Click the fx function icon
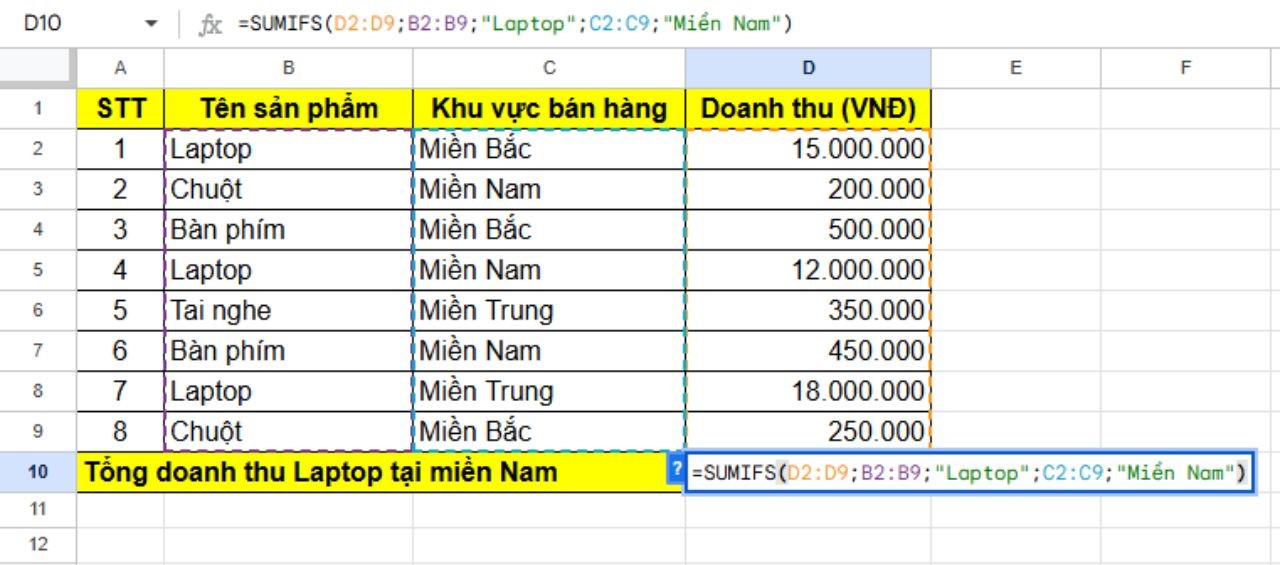Image resolution: width=1280 pixels, height=565 pixels. (210, 24)
